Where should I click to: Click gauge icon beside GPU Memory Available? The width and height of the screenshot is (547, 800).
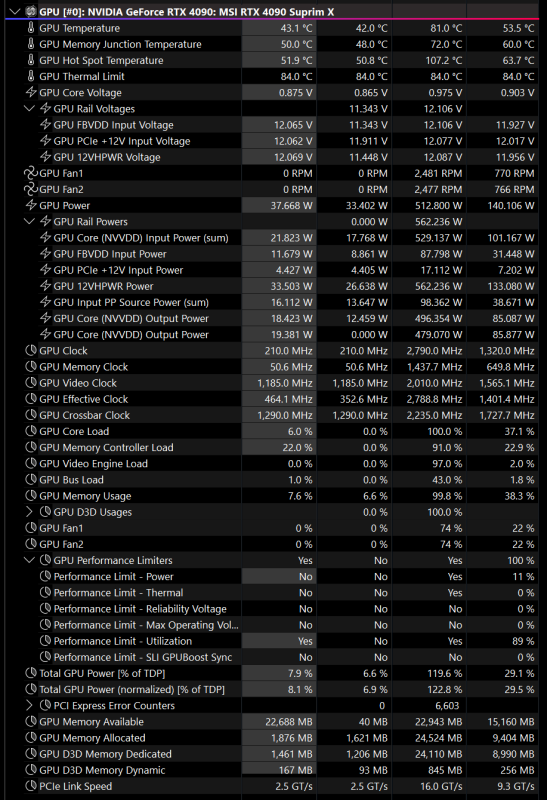31,722
